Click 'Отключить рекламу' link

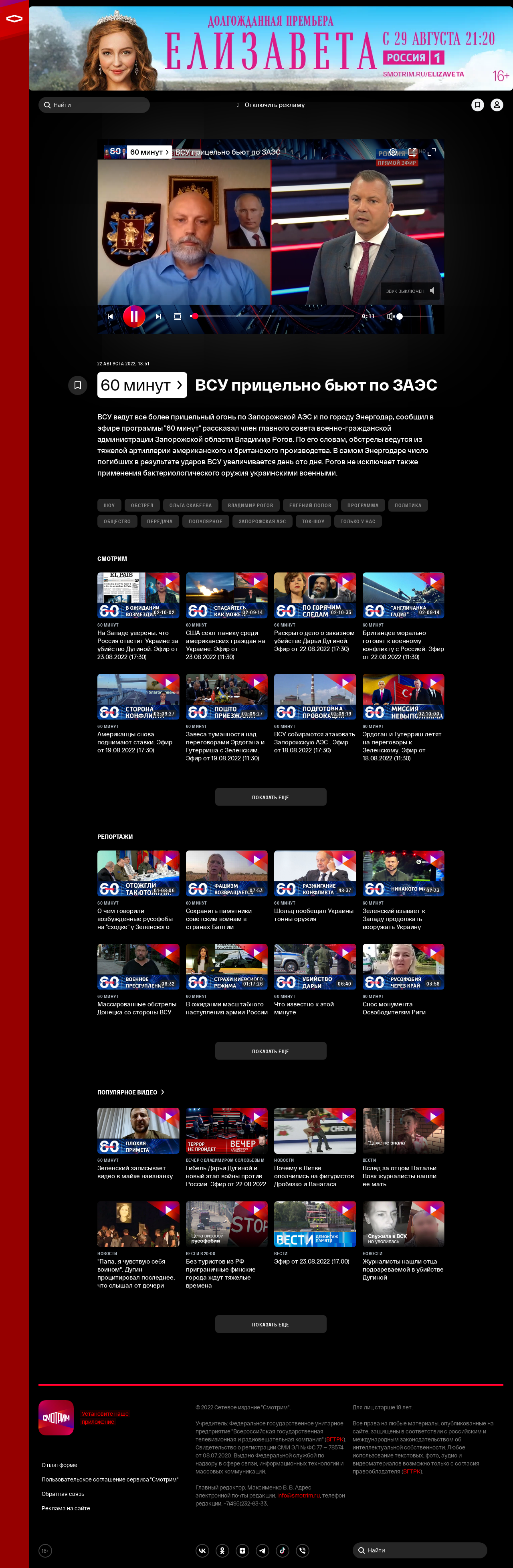pyautogui.click(x=274, y=105)
